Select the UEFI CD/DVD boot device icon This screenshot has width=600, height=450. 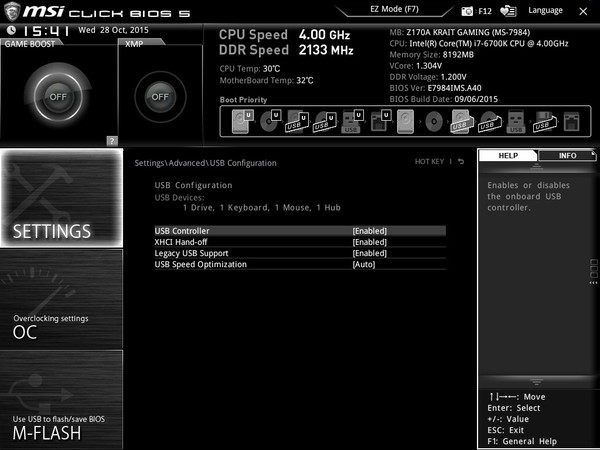(x=270, y=122)
